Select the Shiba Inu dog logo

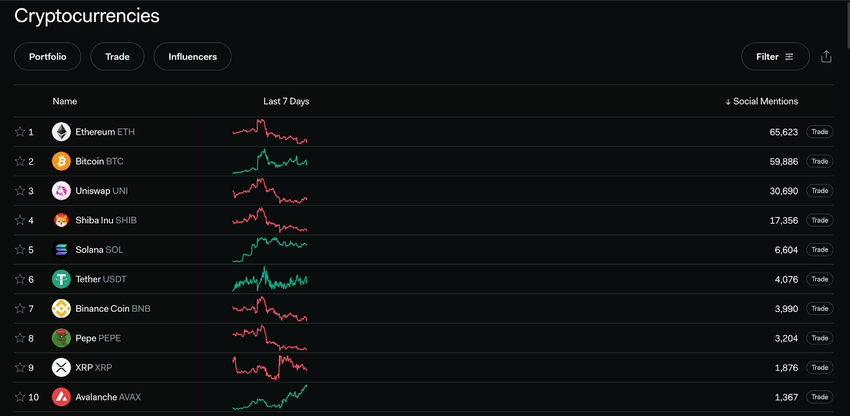(x=61, y=220)
